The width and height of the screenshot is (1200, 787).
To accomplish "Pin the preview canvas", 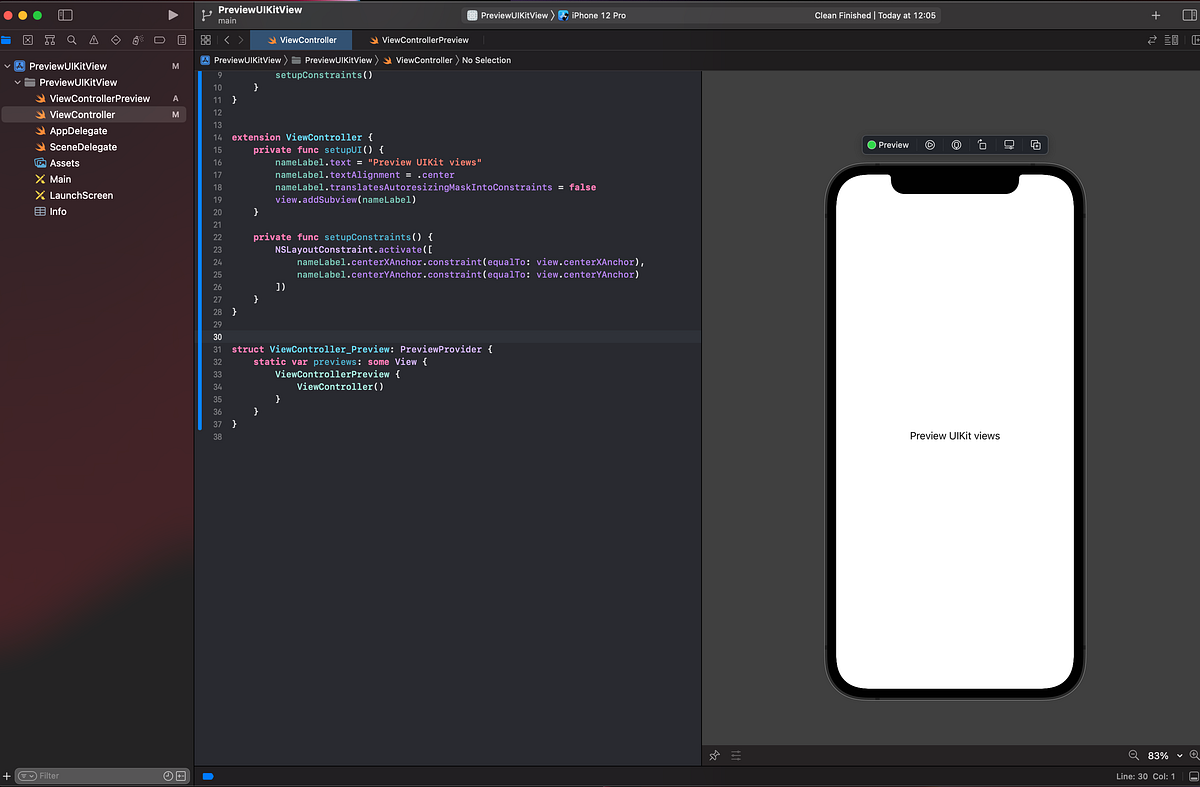I will (x=714, y=756).
